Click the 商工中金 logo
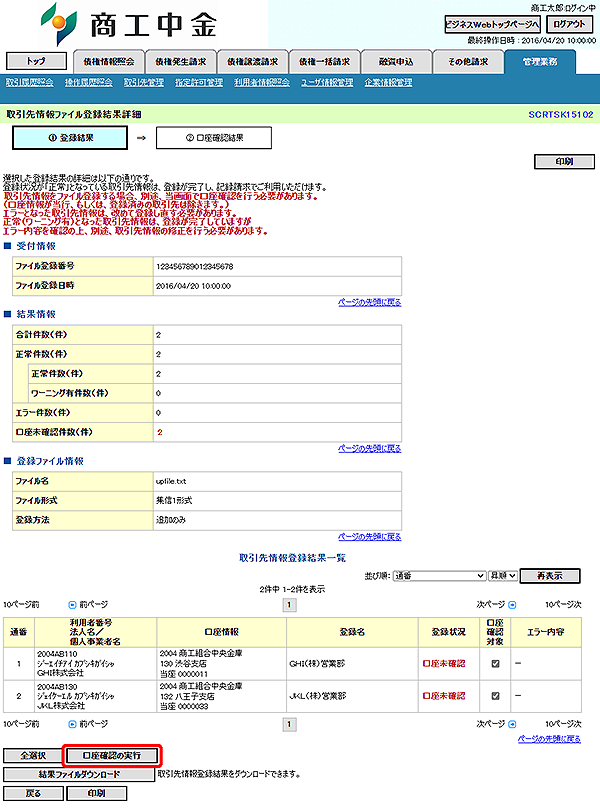This screenshot has width=600, height=809. coord(129,24)
